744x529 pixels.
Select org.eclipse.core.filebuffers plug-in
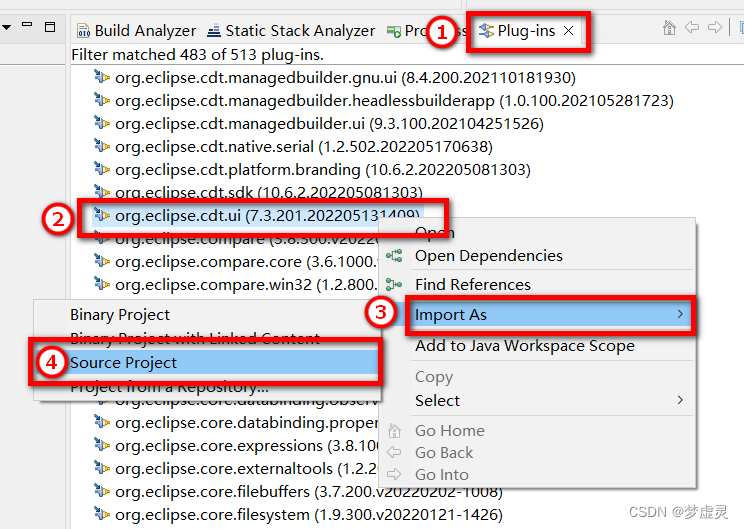[x=298, y=492]
